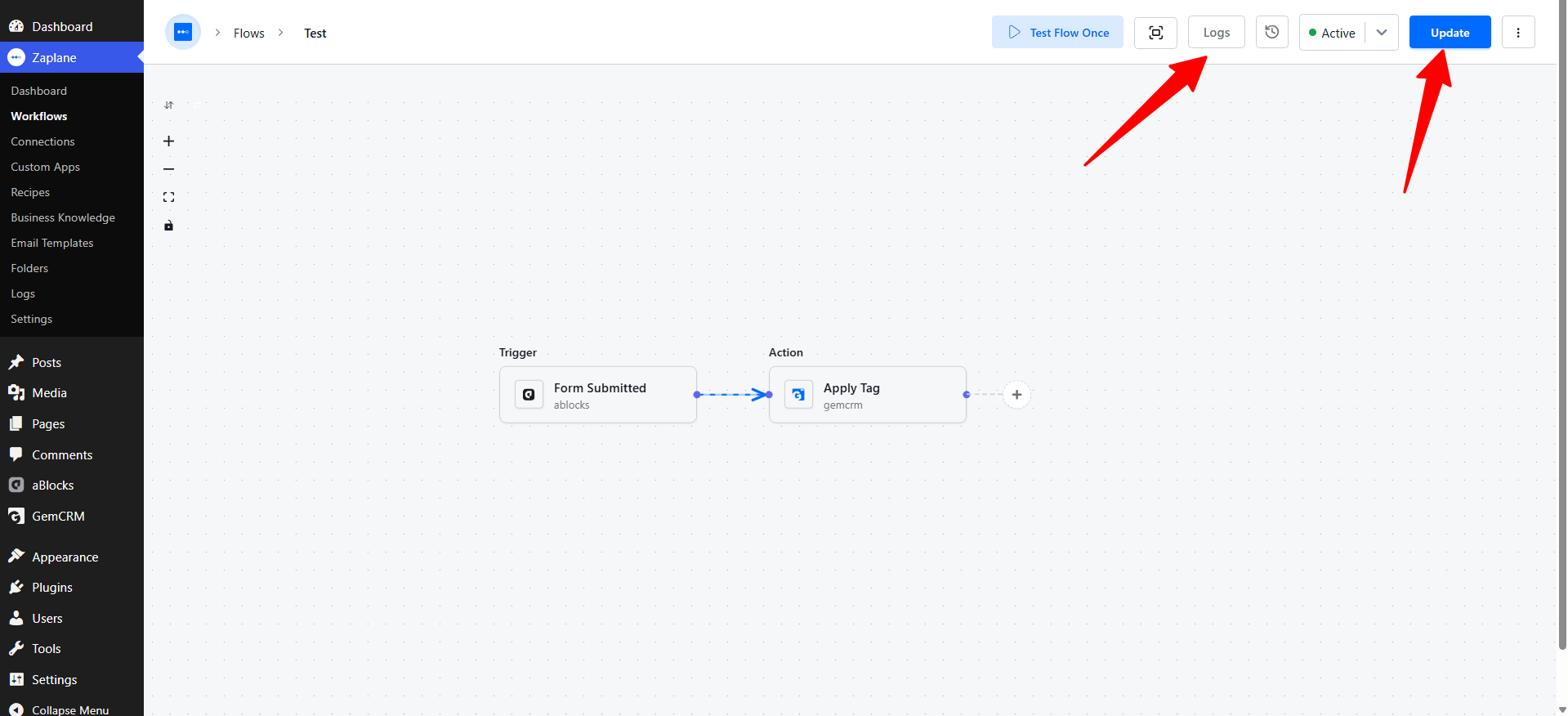Toggle the canvas lock icon
Image resolution: width=1568 pixels, height=716 pixels.
168,226
